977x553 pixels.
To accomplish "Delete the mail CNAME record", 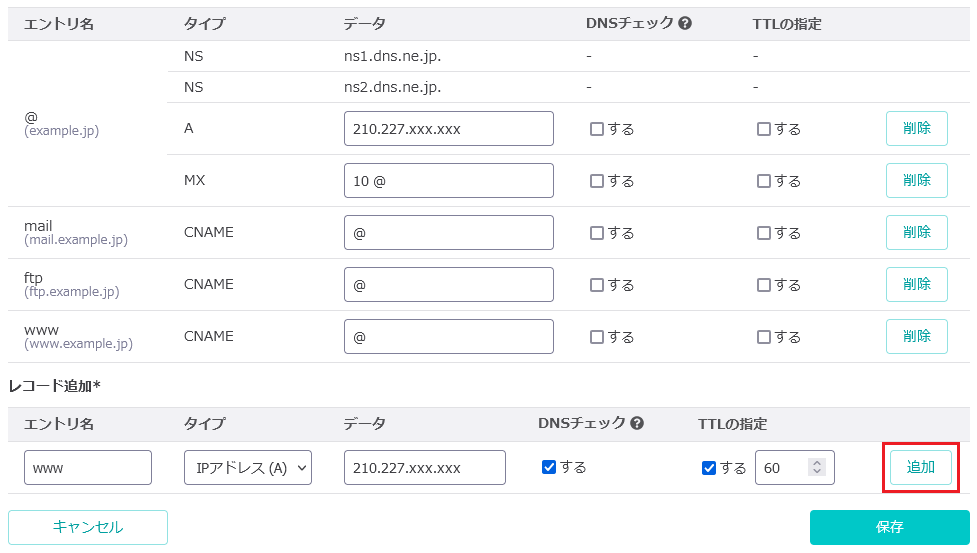I will tap(917, 232).
